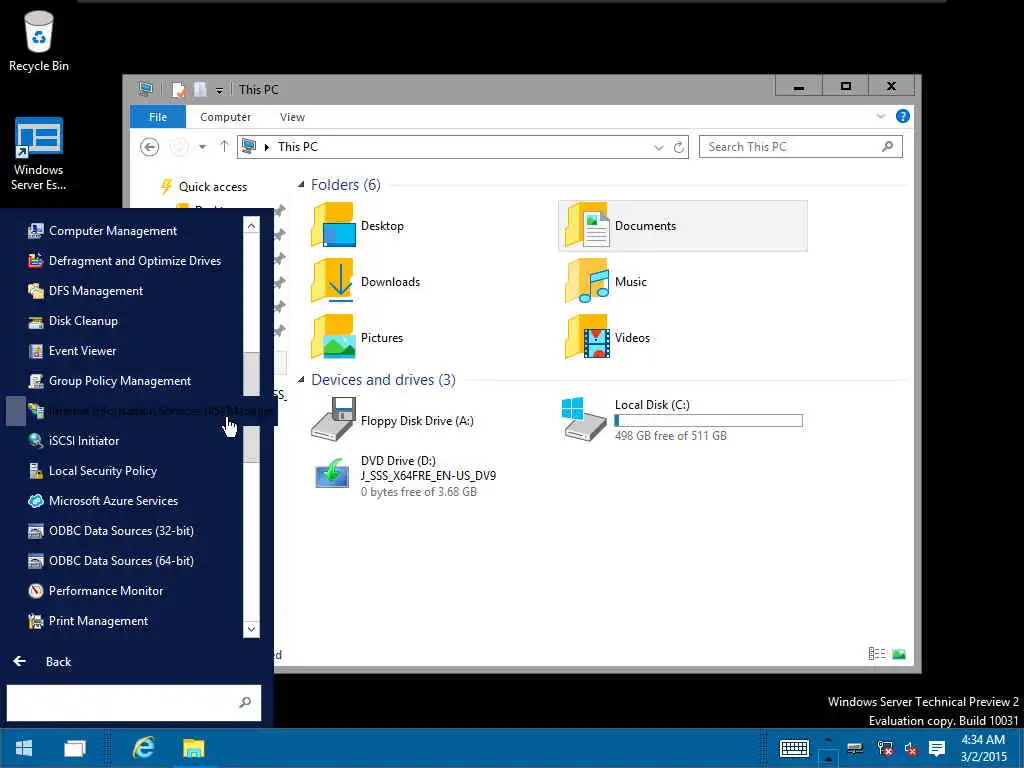1024x768 pixels.
Task: Open ODBC Data Sources (32-bit)
Action: tap(124, 531)
